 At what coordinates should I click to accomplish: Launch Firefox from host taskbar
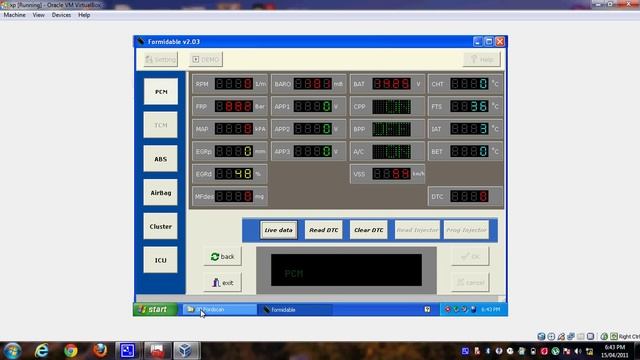tap(100, 351)
